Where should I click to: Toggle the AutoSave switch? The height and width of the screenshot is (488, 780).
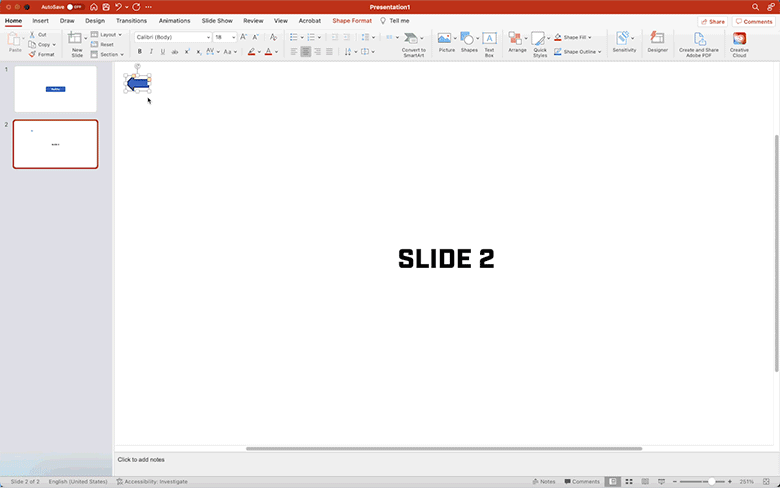tap(73, 7)
